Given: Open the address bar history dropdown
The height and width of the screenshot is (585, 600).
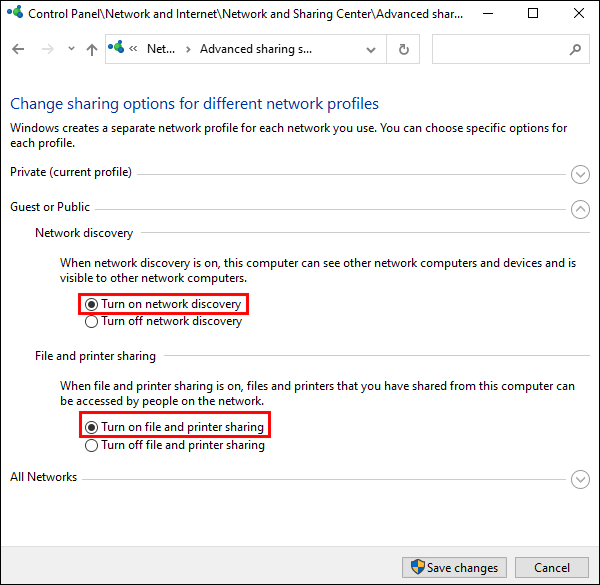Looking at the screenshot, I should [x=370, y=50].
